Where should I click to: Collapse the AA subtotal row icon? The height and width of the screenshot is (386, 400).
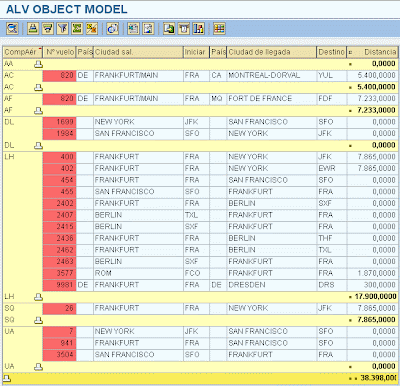click(38, 64)
